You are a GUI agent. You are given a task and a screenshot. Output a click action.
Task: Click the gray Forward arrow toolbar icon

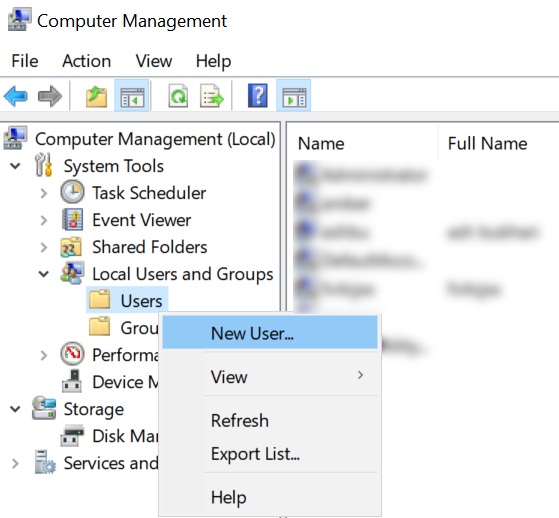coord(50,96)
